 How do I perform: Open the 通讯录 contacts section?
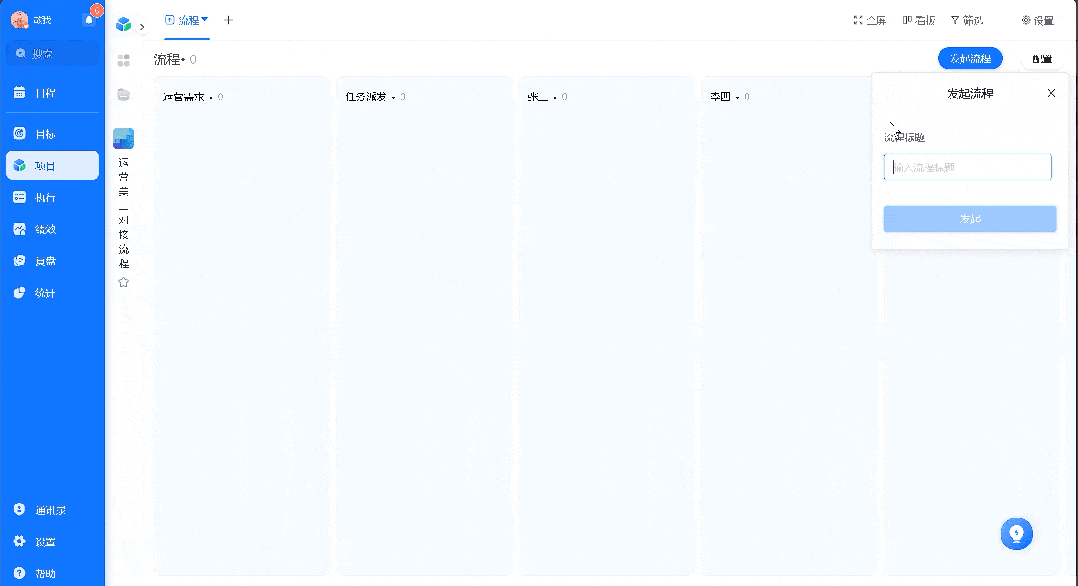click(52, 509)
